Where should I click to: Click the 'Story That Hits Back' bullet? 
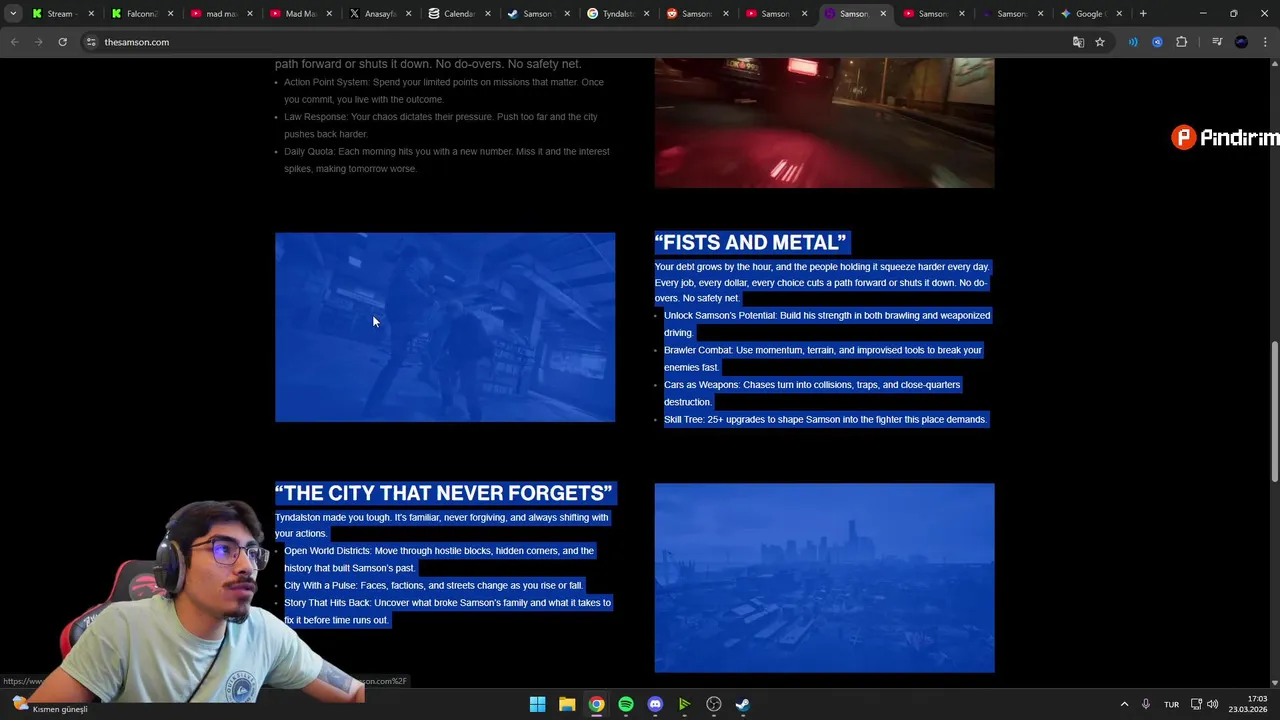(x=447, y=611)
